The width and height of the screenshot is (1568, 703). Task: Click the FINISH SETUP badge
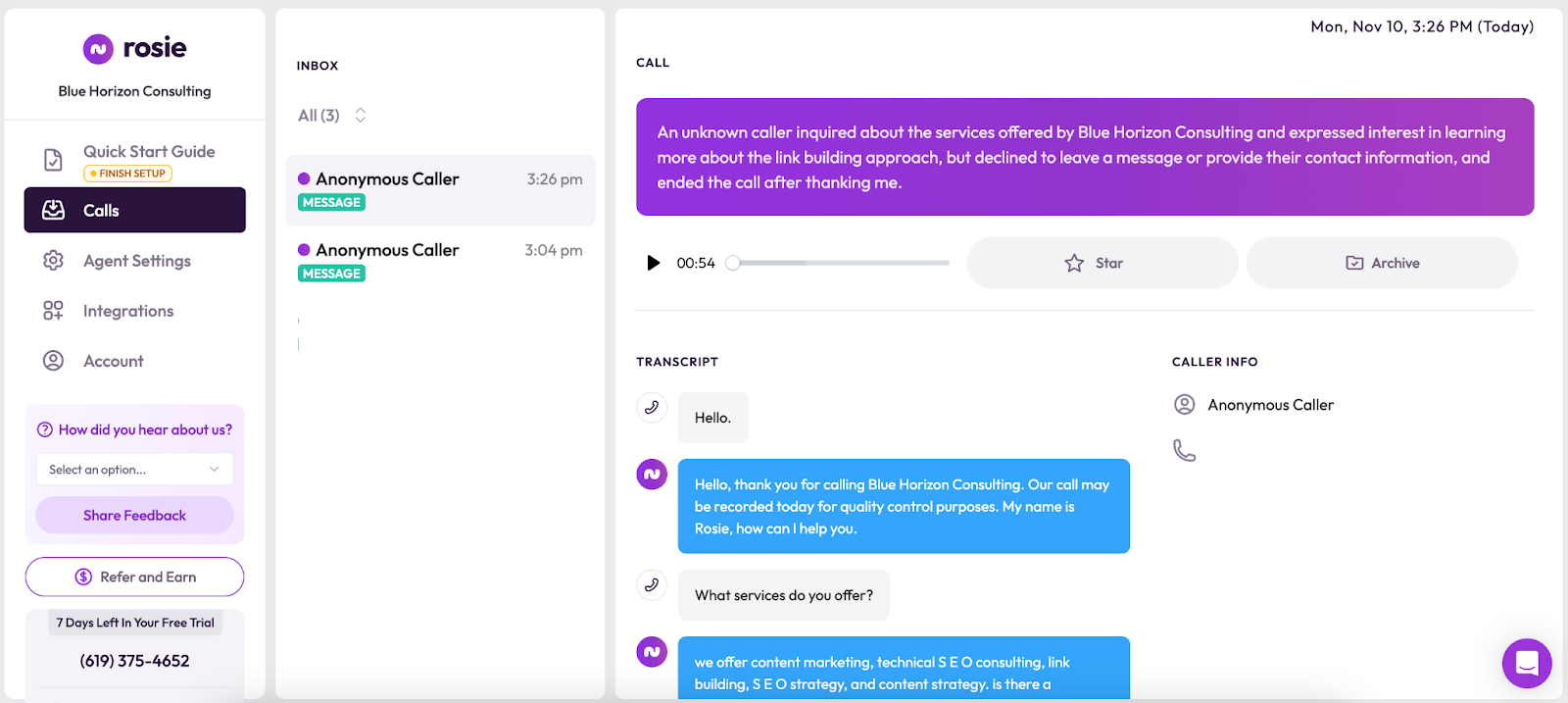[x=127, y=174]
